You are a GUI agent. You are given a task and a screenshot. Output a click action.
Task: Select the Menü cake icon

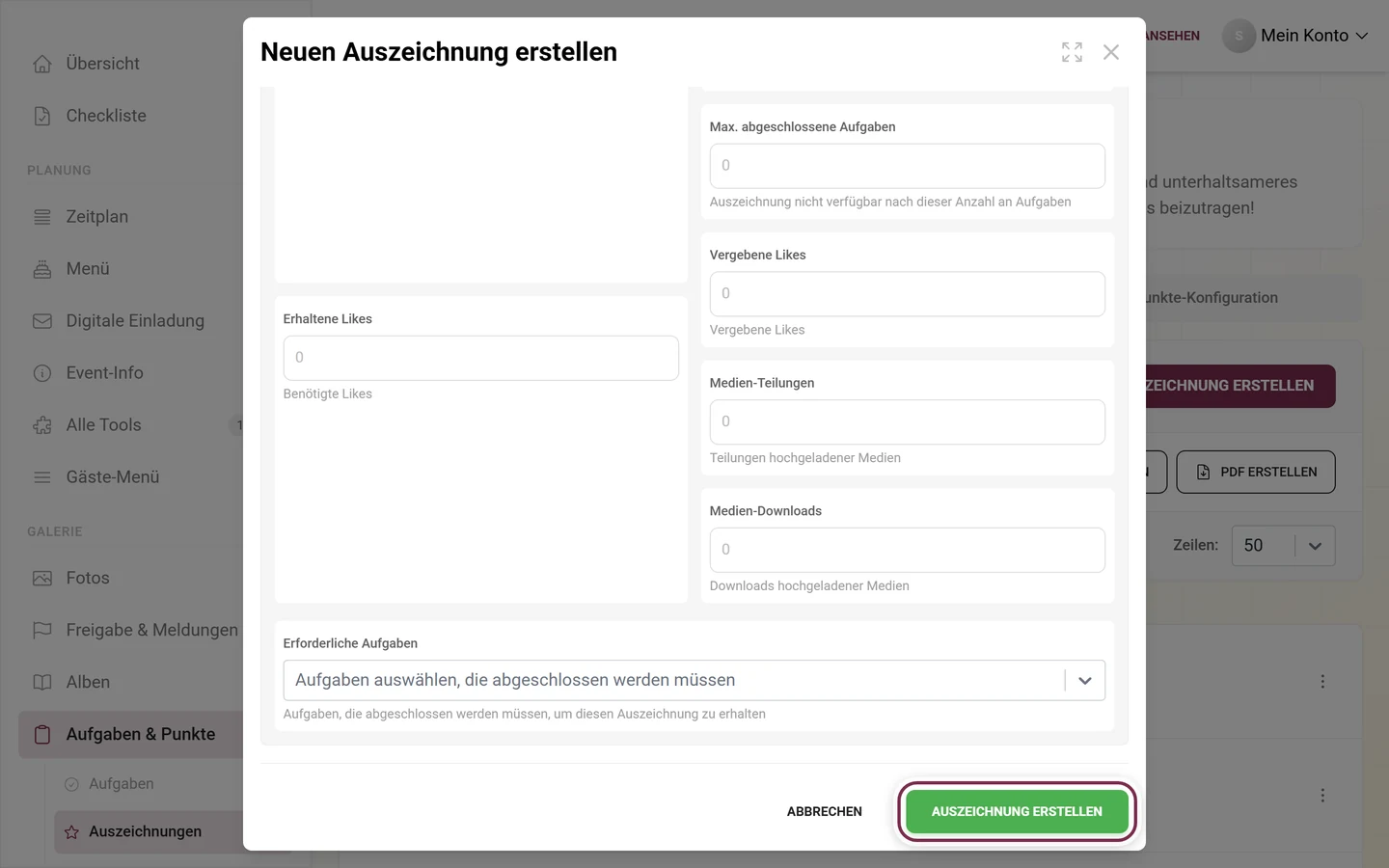pyautogui.click(x=42, y=269)
